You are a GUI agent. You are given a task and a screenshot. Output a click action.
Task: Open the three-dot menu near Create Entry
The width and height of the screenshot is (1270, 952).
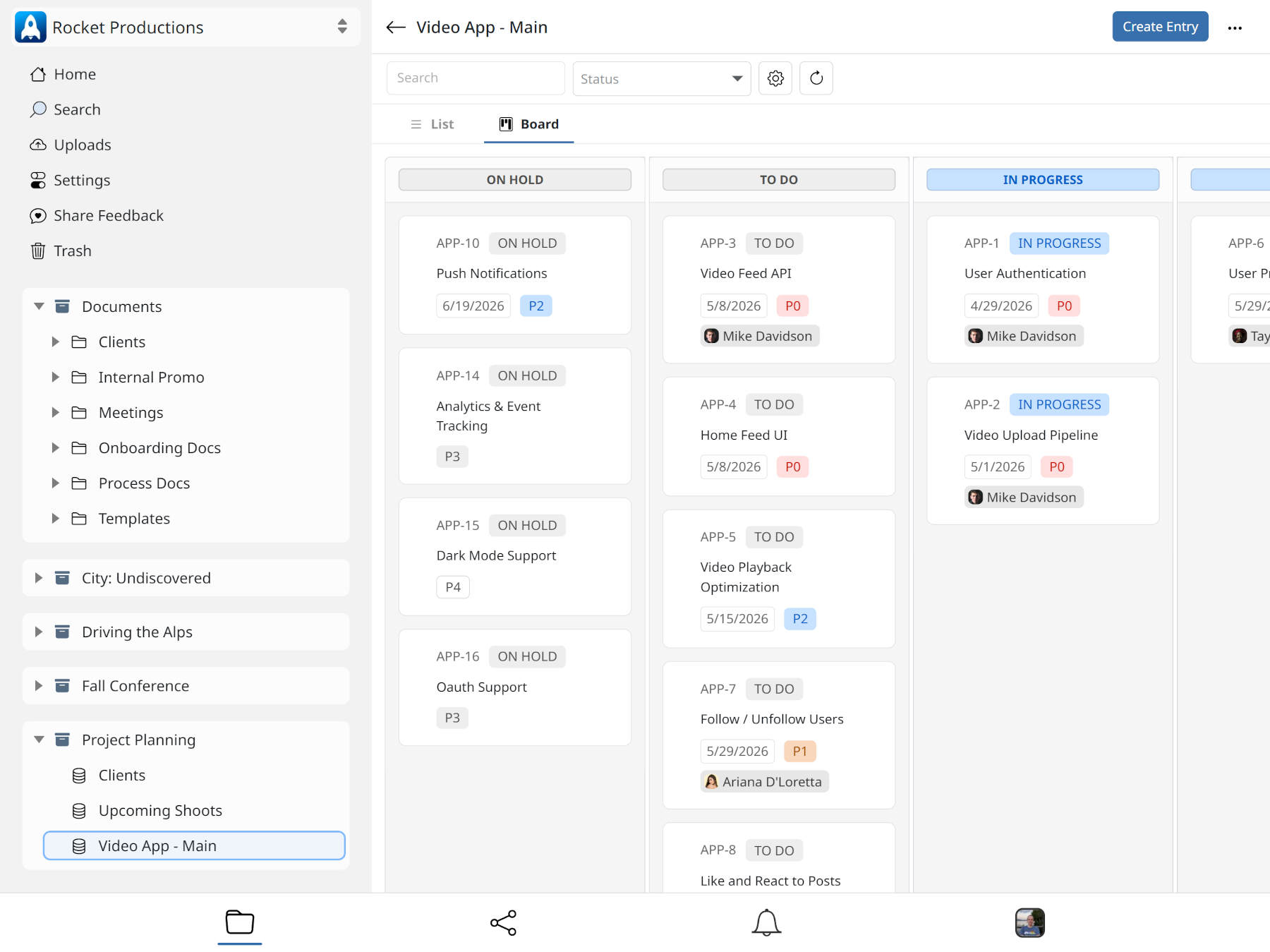point(1235,27)
